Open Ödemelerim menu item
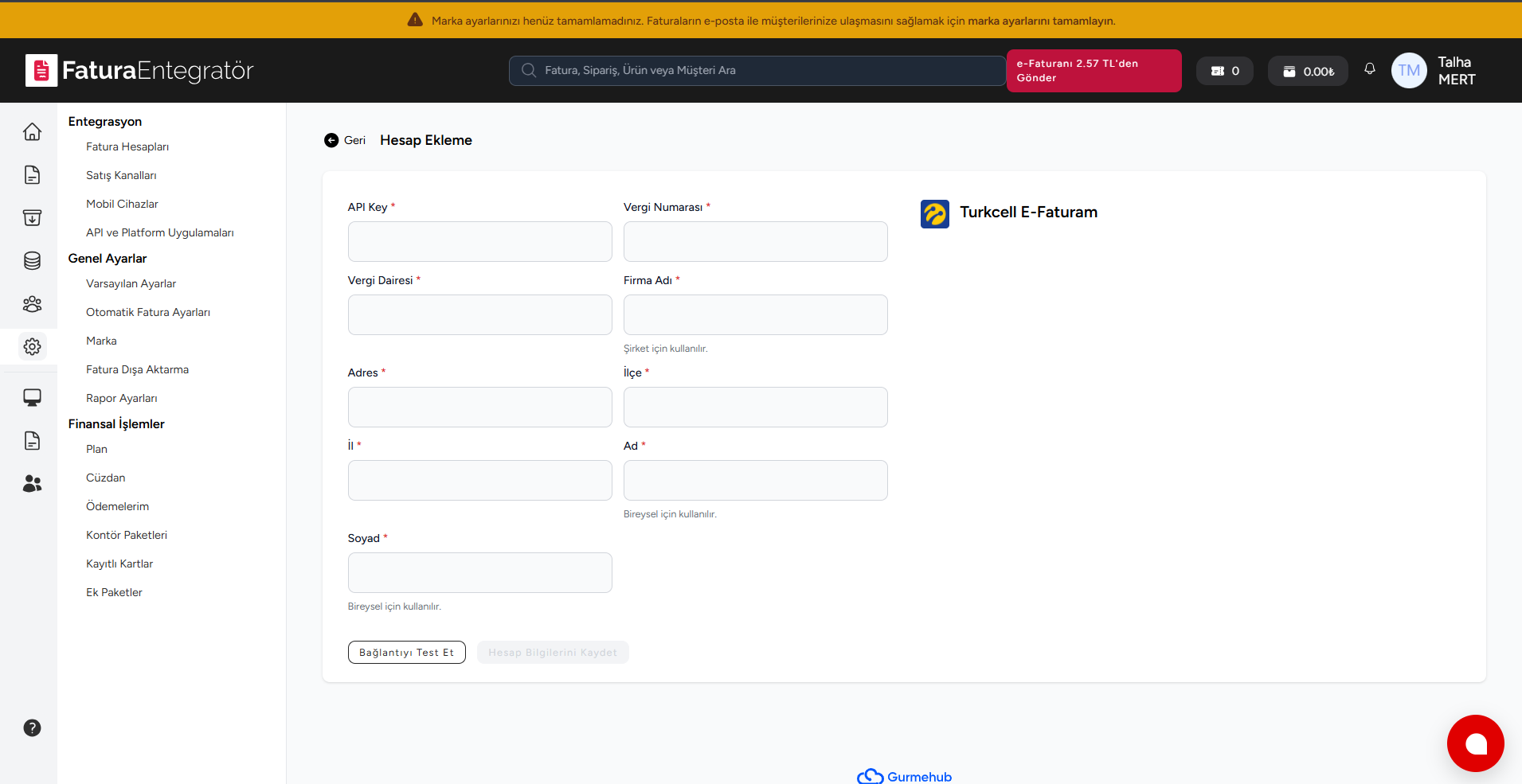Viewport: 1522px width, 784px height. 117,506
